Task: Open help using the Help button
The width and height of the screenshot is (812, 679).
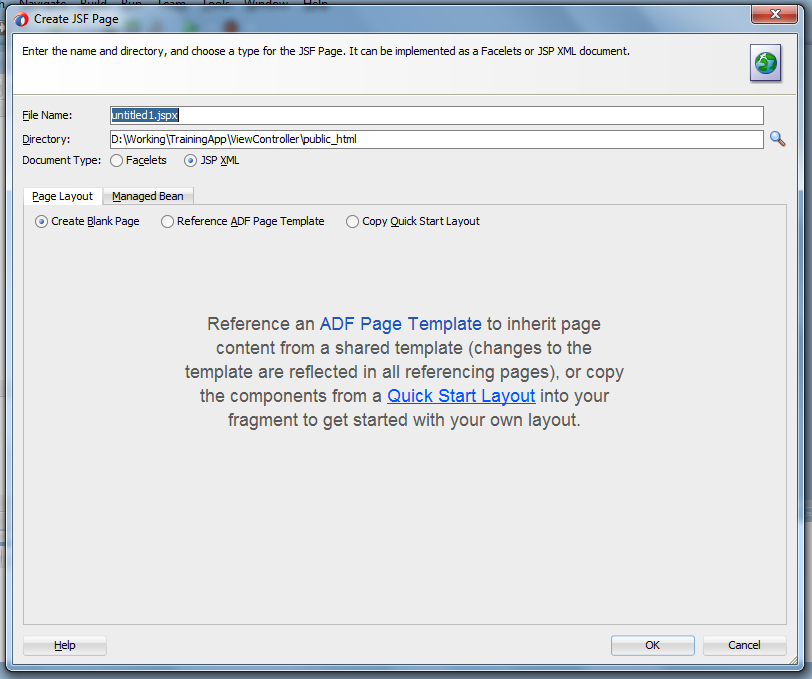Action: (64, 645)
